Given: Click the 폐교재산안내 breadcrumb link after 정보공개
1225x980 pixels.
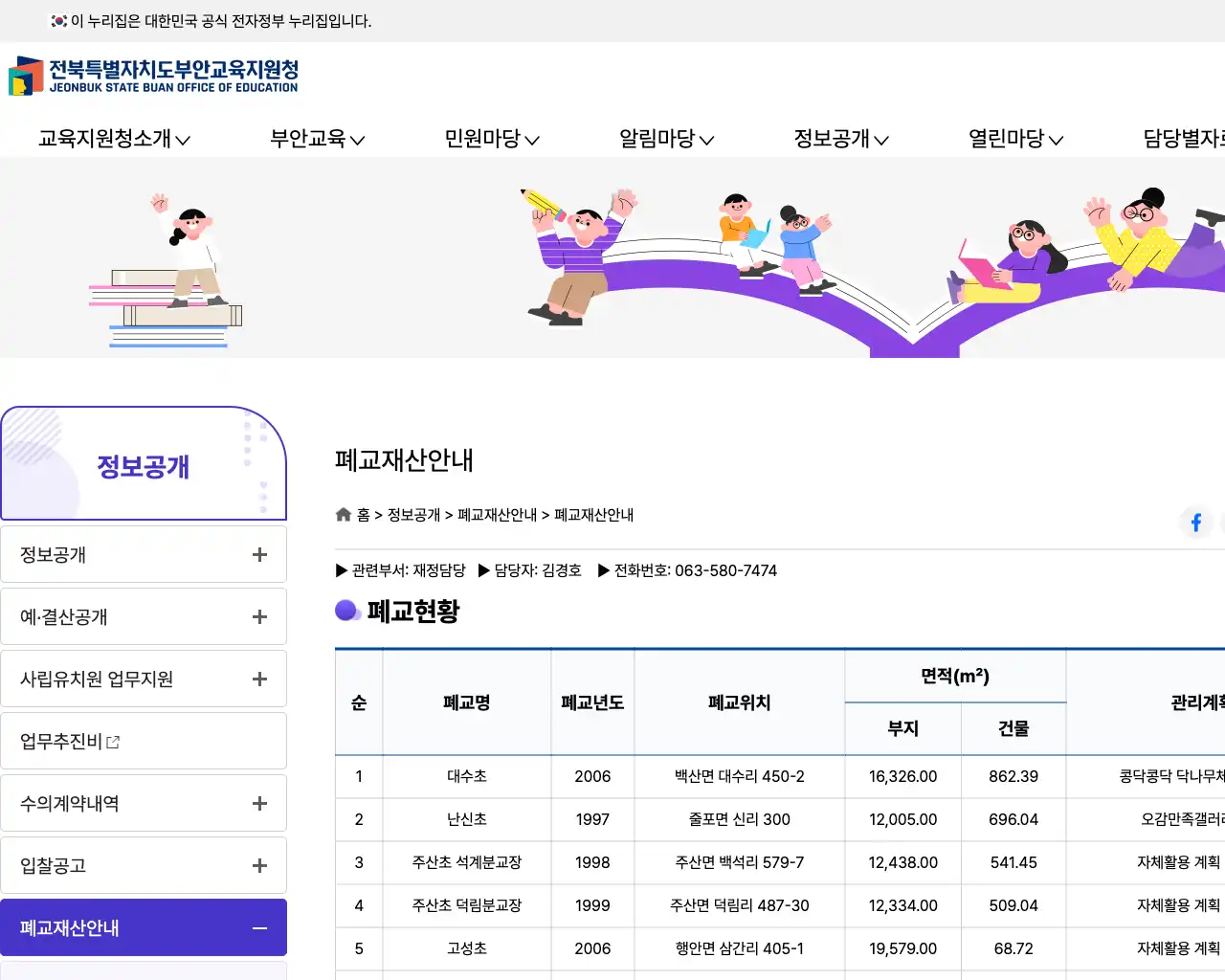Looking at the screenshot, I should click(x=497, y=515).
